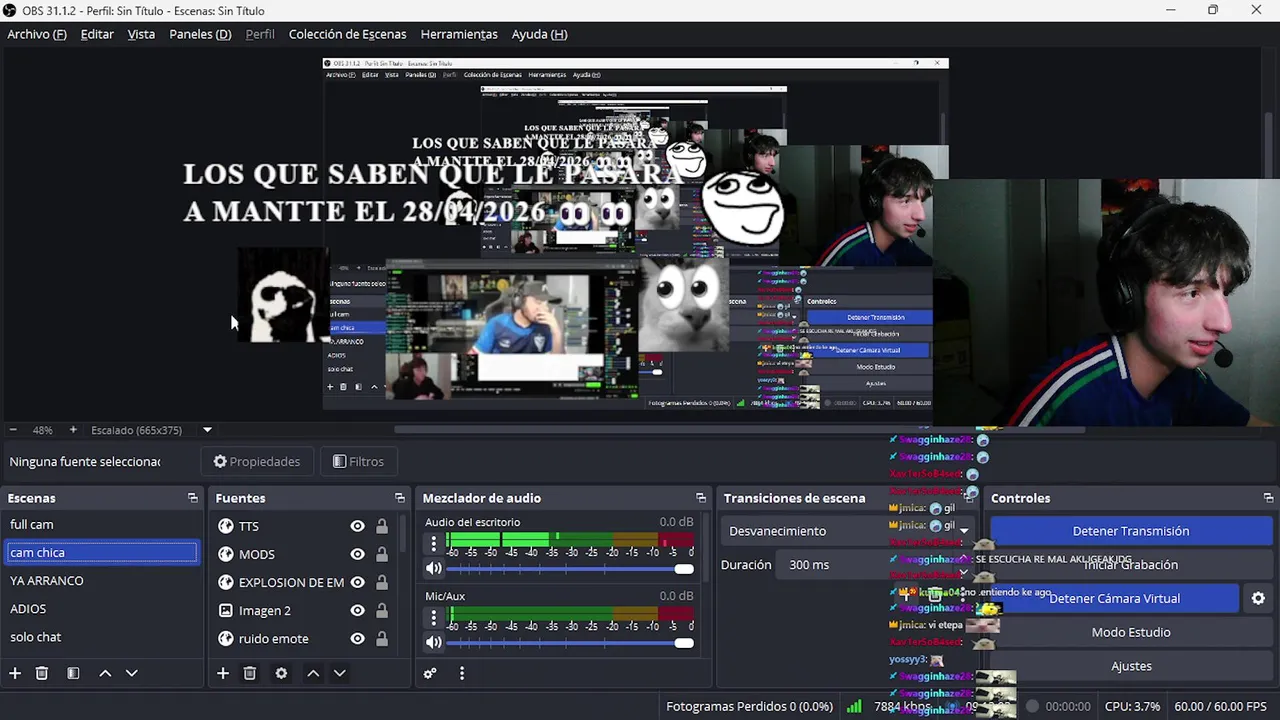The width and height of the screenshot is (1280, 720).
Task: Open Filtros for the source
Action: pos(358,461)
